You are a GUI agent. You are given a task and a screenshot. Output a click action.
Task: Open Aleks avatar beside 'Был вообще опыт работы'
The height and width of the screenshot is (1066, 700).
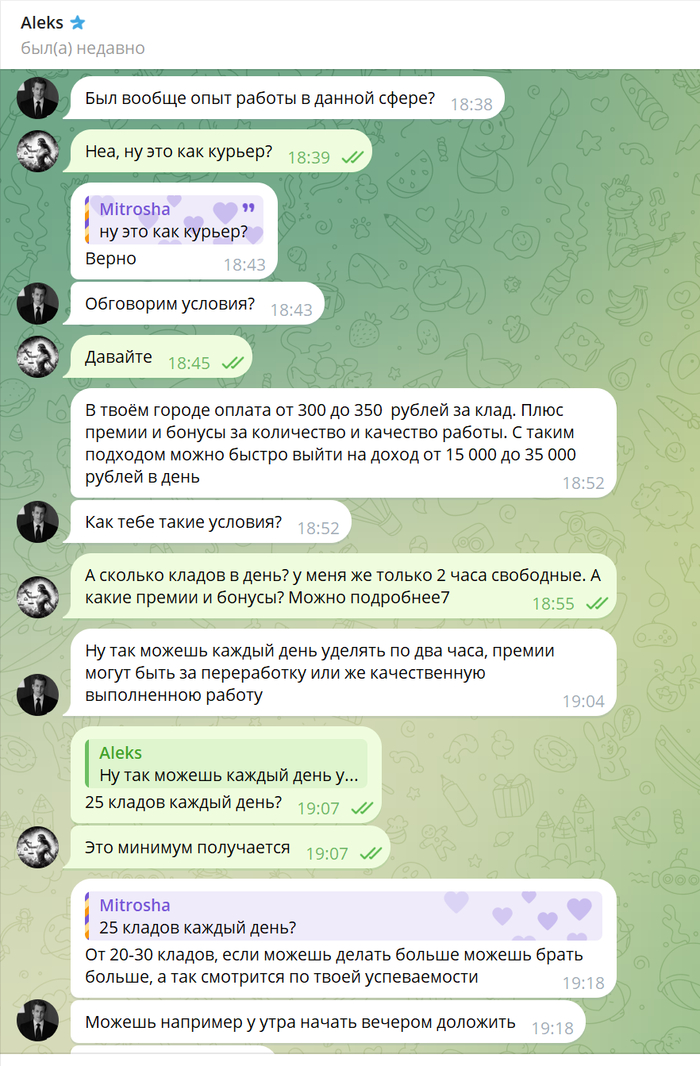(x=37, y=98)
